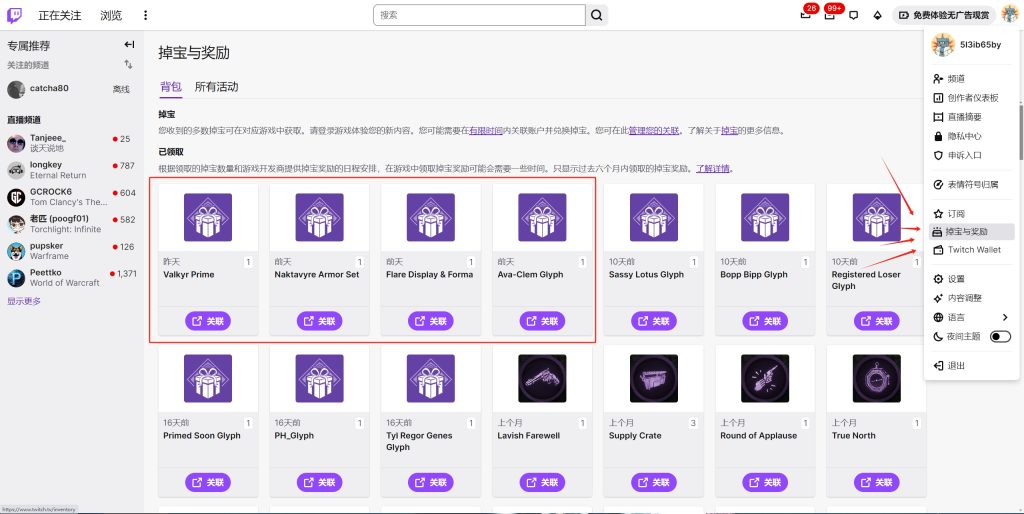Open Twitch Wallet menu entry
This screenshot has height=514, width=1024.
[x=972, y=250]
